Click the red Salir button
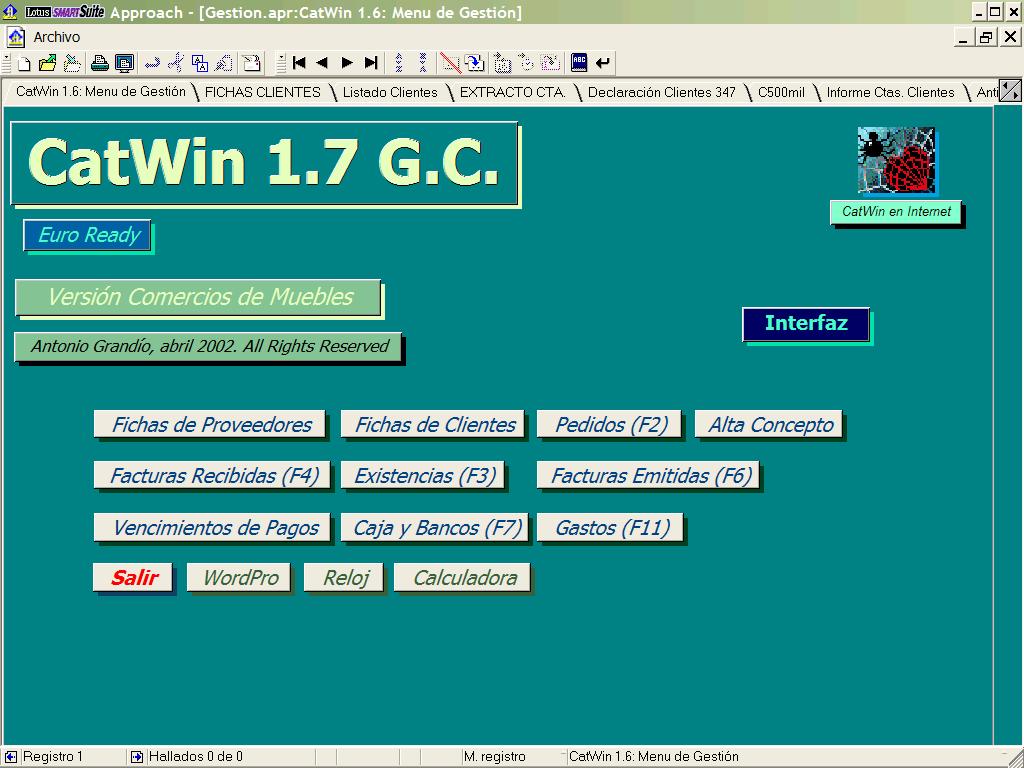Image resolution: width=1024 pixels, height=768 pixels. [134, 578]
